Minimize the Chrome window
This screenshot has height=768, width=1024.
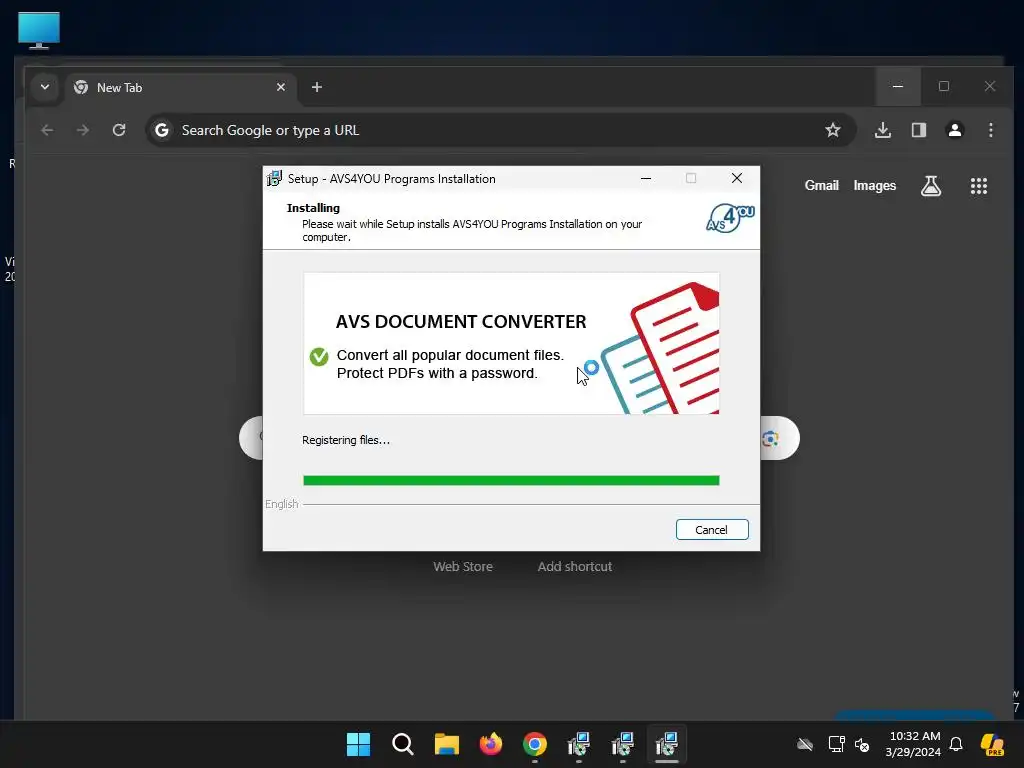click(898, 86)
